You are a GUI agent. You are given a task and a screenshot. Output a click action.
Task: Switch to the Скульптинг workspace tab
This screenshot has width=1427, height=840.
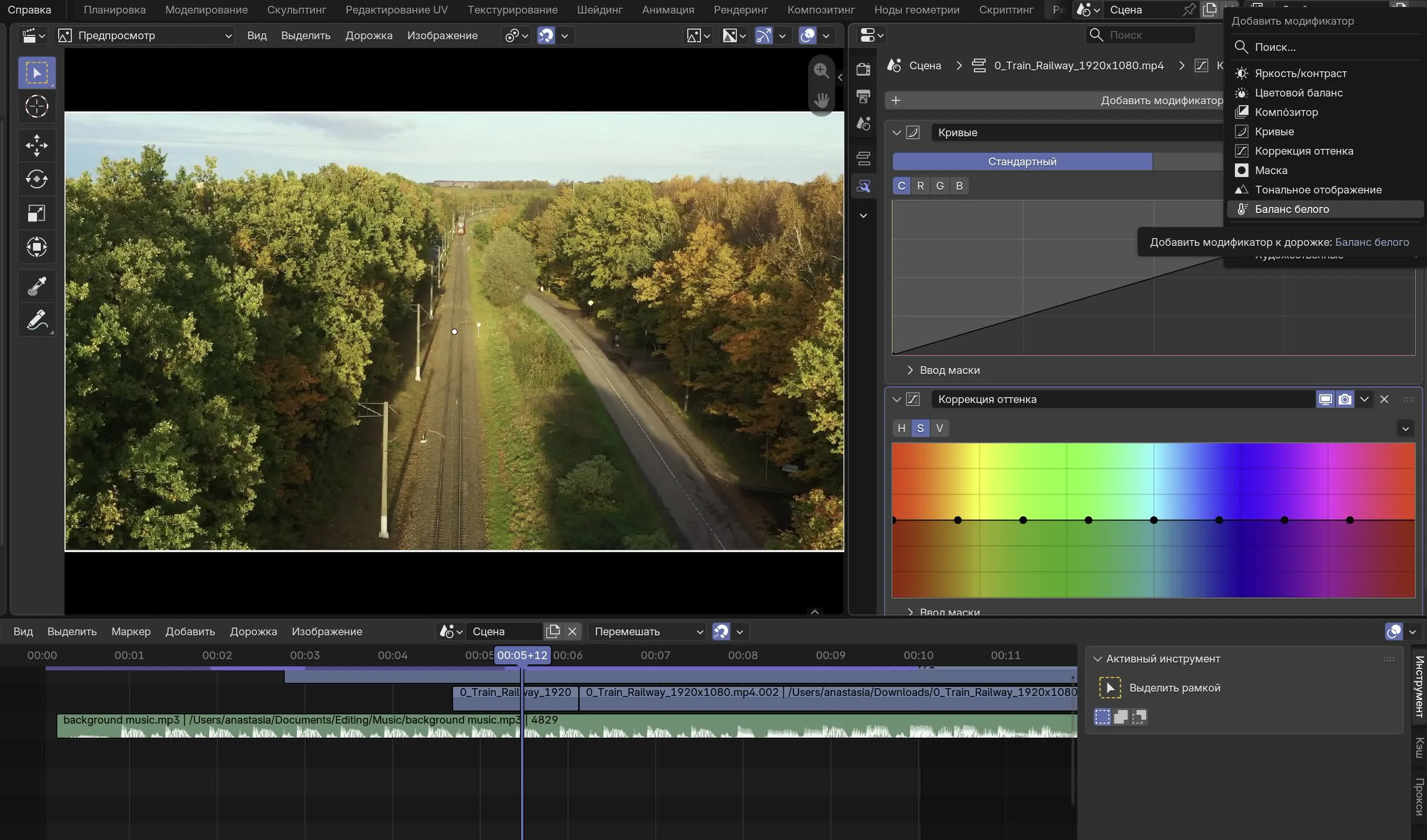coord(296,10)
